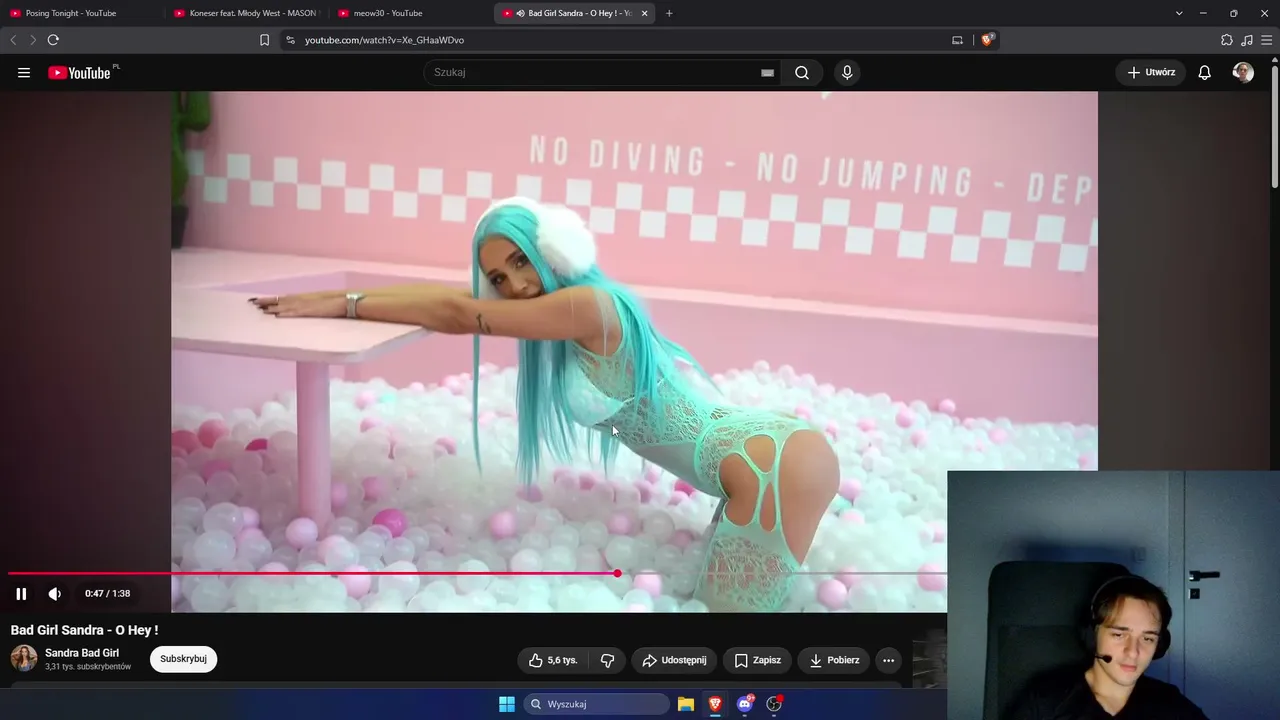Click the Windows Wyszukaj search box
This screenshot has width=1280, height=720.
(597, 704)
